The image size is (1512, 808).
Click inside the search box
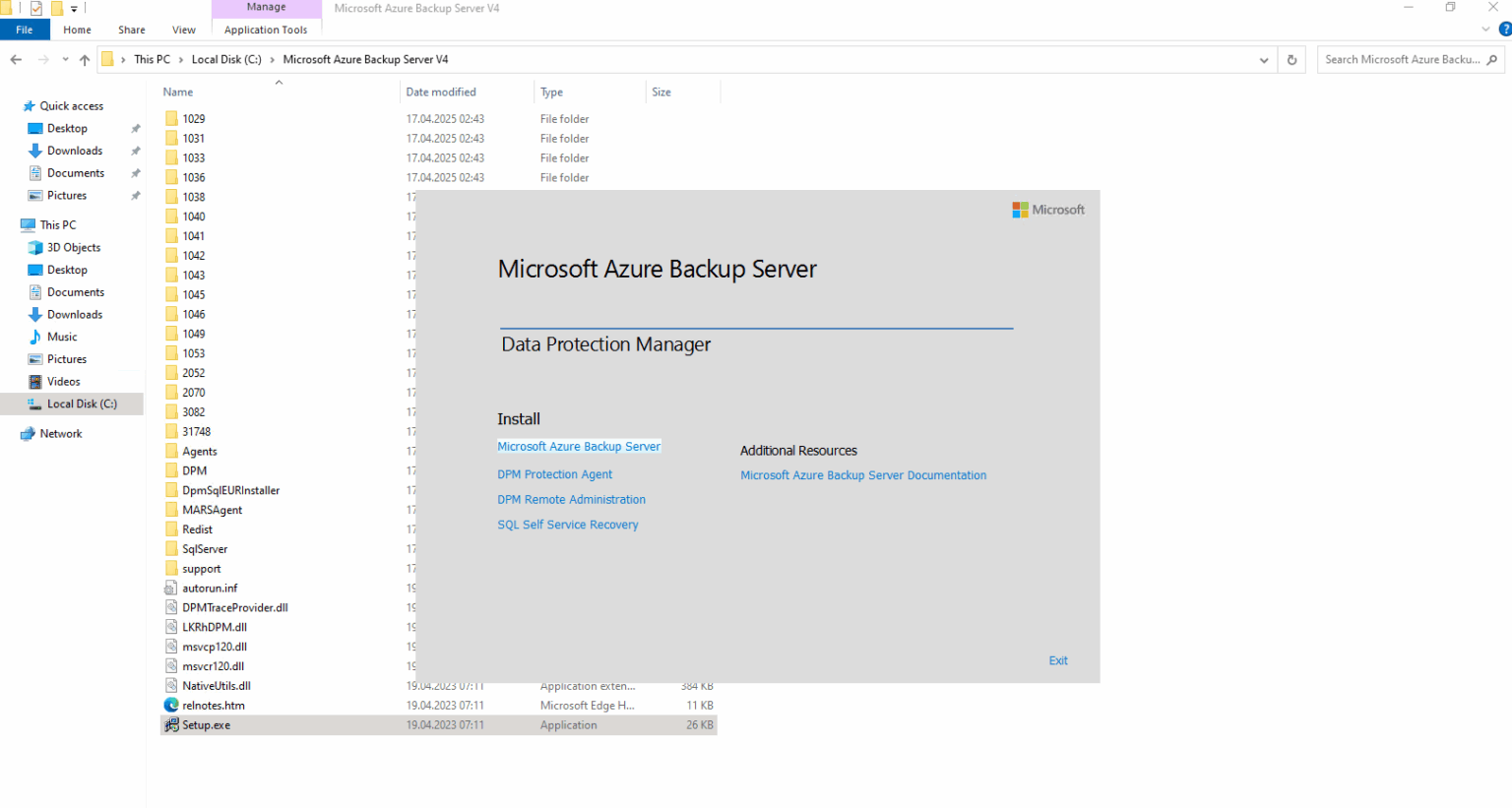[1398, 59]
